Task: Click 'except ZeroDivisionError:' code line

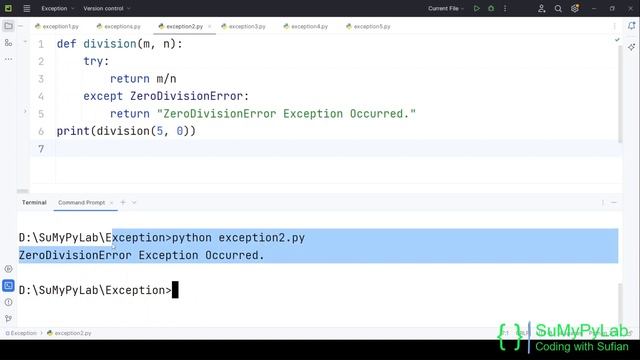Action: pyautogui.click(x=166, y=96)
